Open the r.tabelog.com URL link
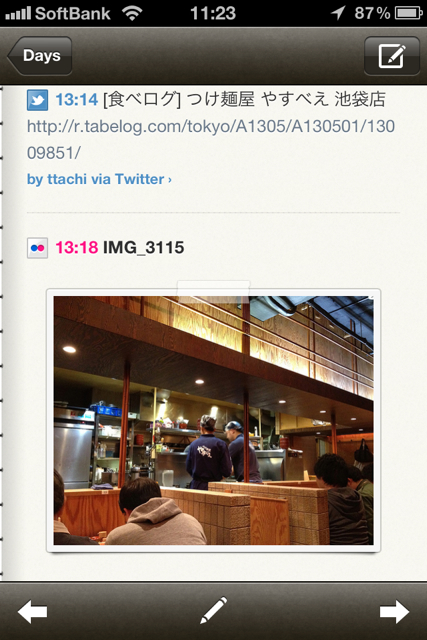The width and height of the screenshot is (427, 640). (211, 140)
